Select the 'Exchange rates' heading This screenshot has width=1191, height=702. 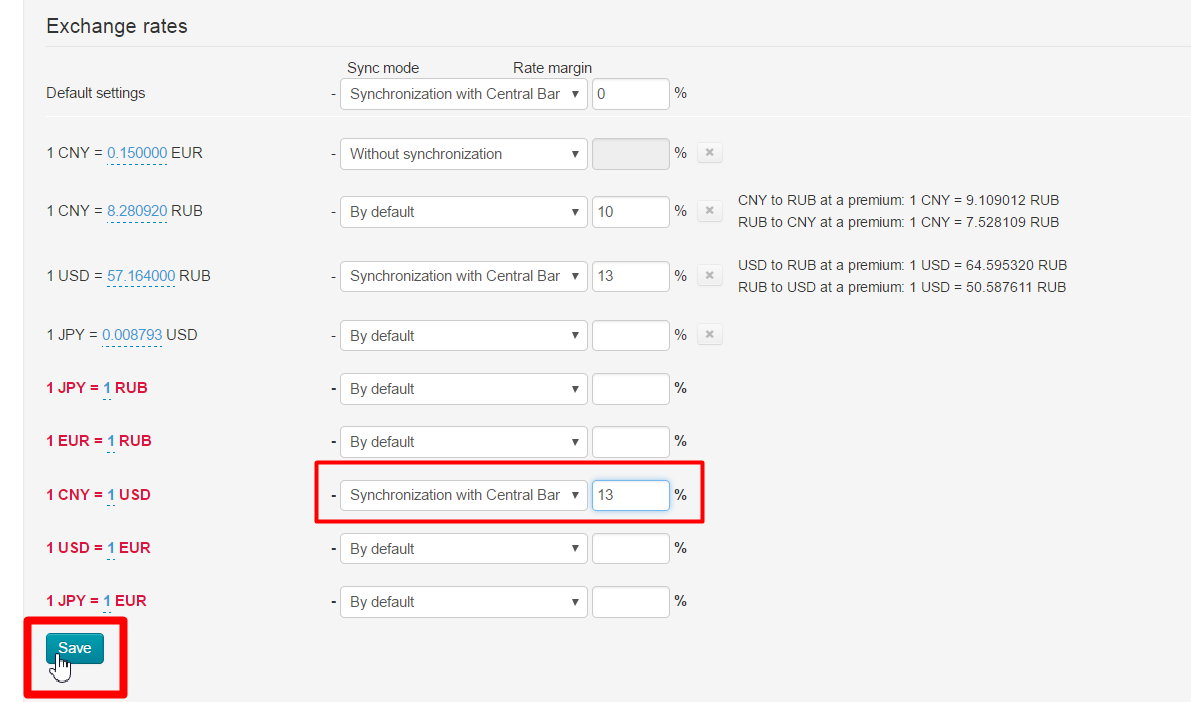(117, 27)
